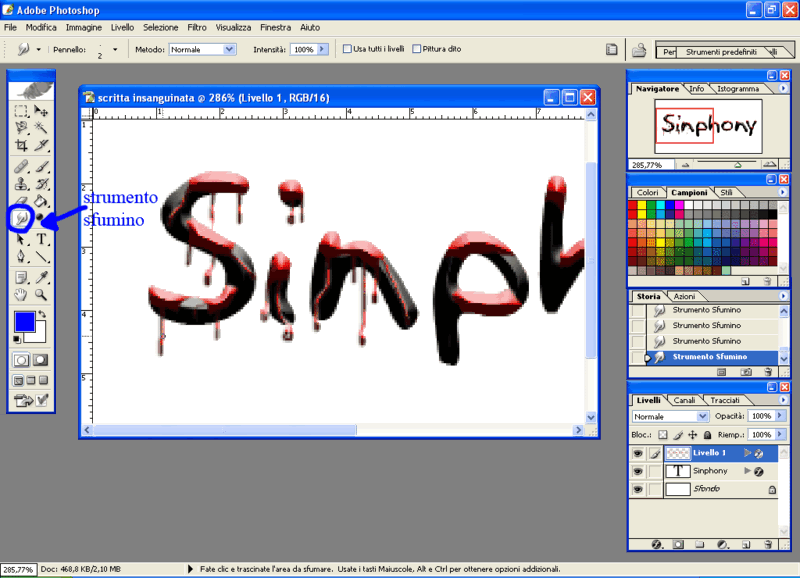
Task: Select the Smudge (Sfumino) tool
Action: point(20,218)
